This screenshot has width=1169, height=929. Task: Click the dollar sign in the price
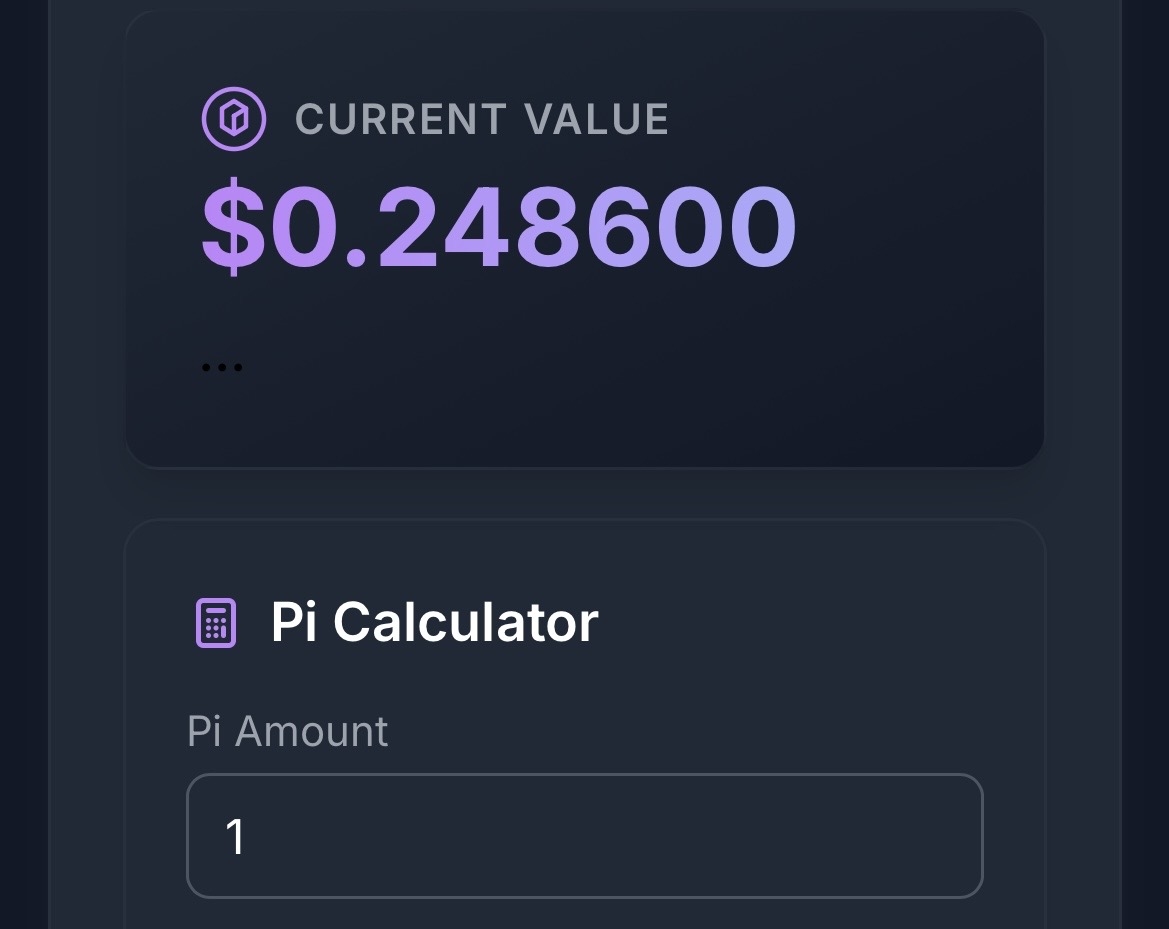[x=235, y=228]
